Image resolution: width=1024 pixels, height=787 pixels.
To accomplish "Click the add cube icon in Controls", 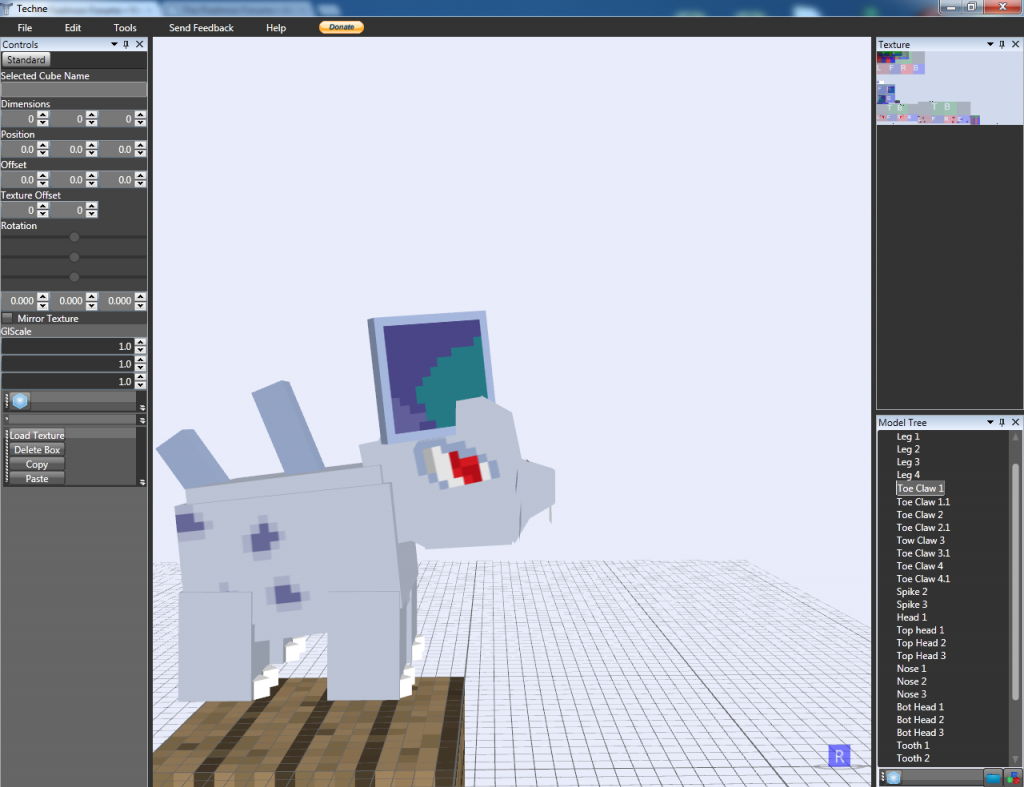I will (20, 401).
